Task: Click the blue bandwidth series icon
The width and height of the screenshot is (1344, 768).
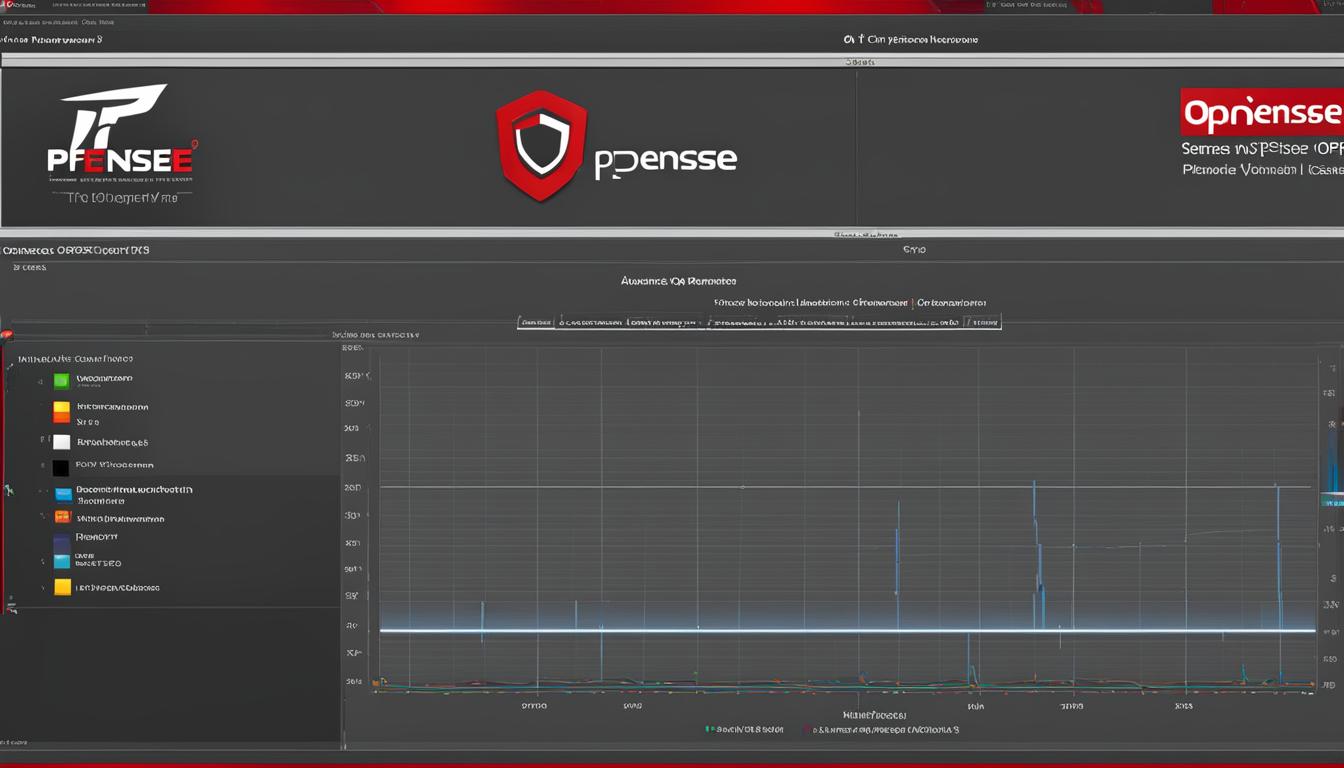Action: click(x=64, y=492)
